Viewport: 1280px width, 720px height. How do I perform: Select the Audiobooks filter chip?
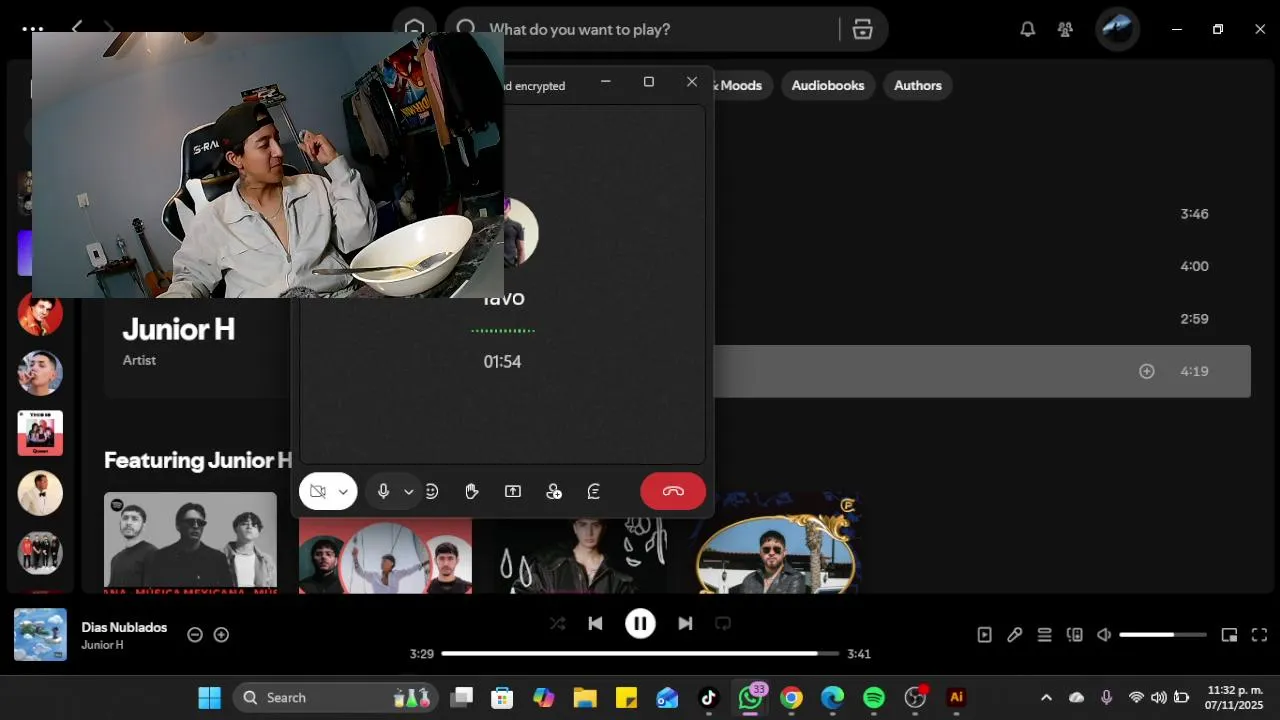point(827,85)
